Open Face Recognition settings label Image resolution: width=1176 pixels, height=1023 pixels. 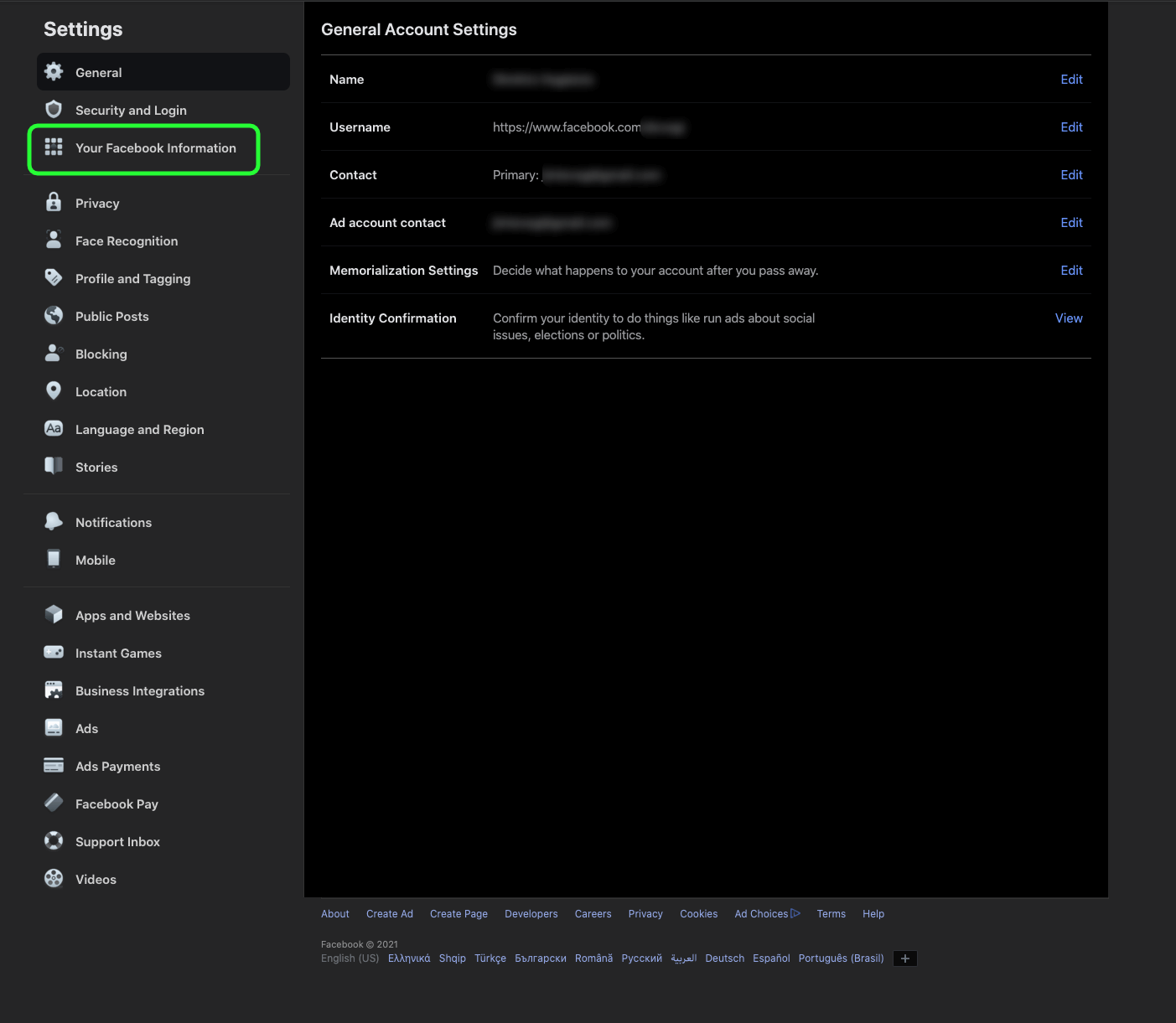pos(127,241)
